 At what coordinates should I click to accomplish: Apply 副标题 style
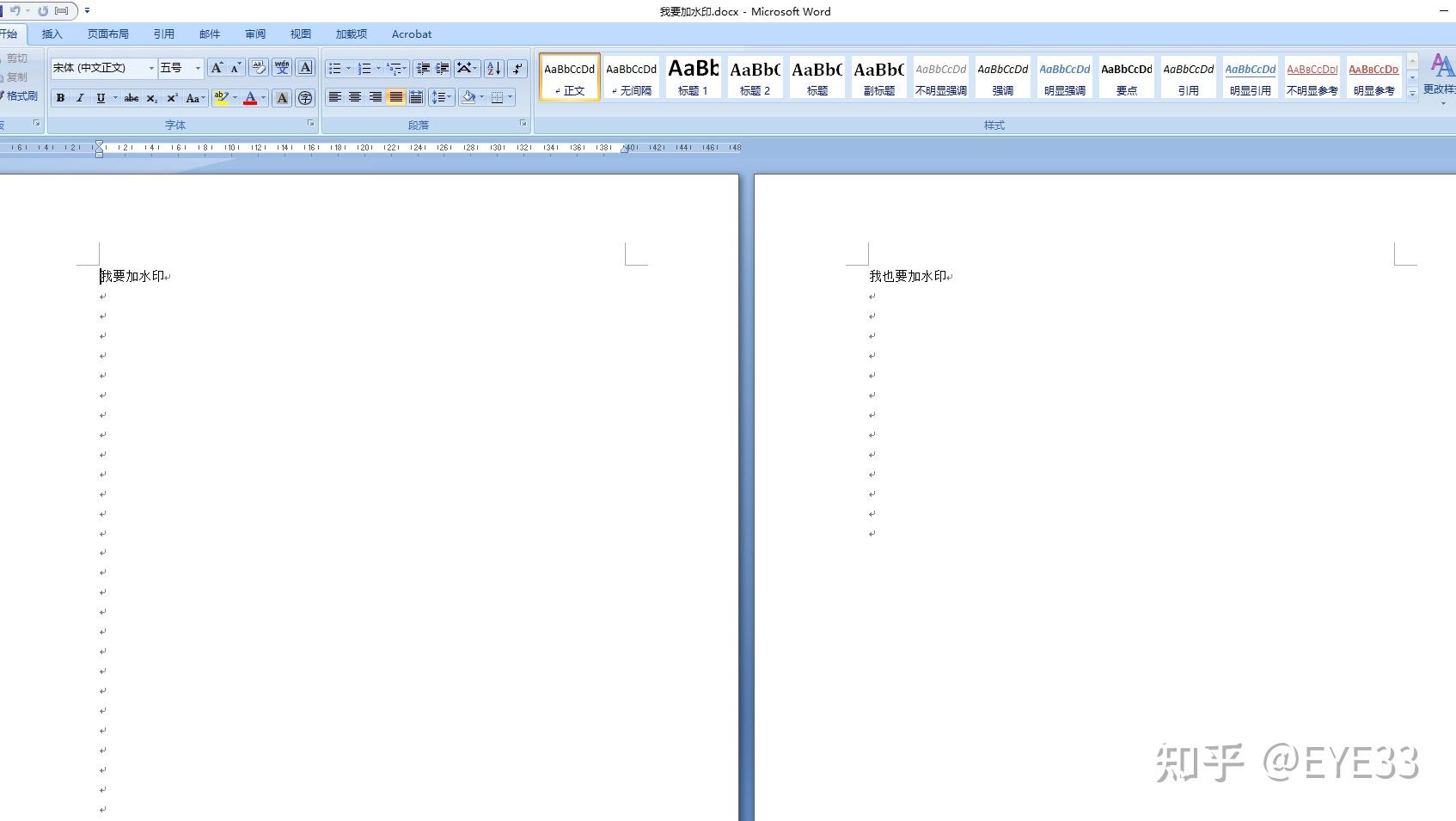(878, 77)
